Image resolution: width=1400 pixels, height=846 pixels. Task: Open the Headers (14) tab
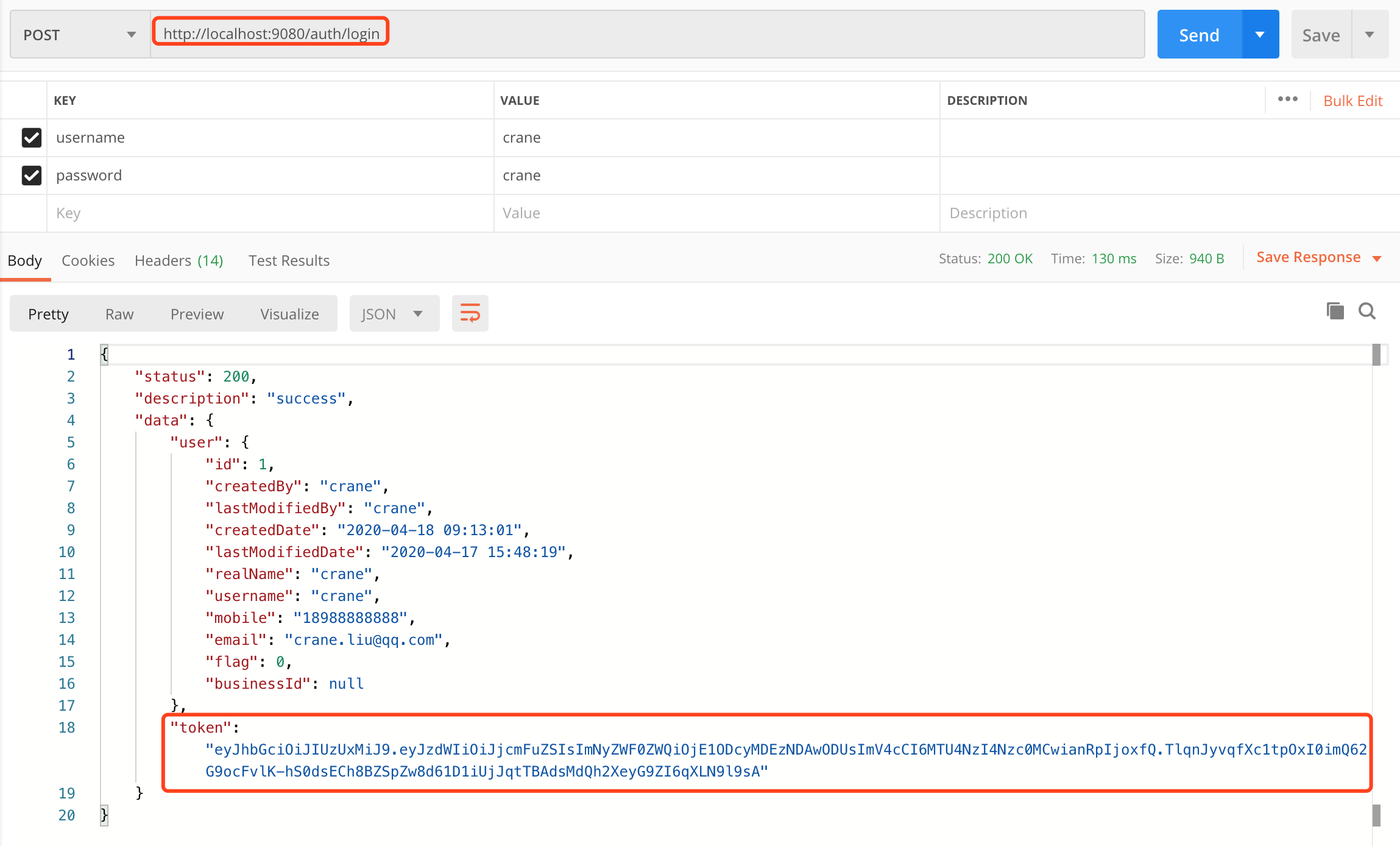pyautogui.click(x=179, y=261)
